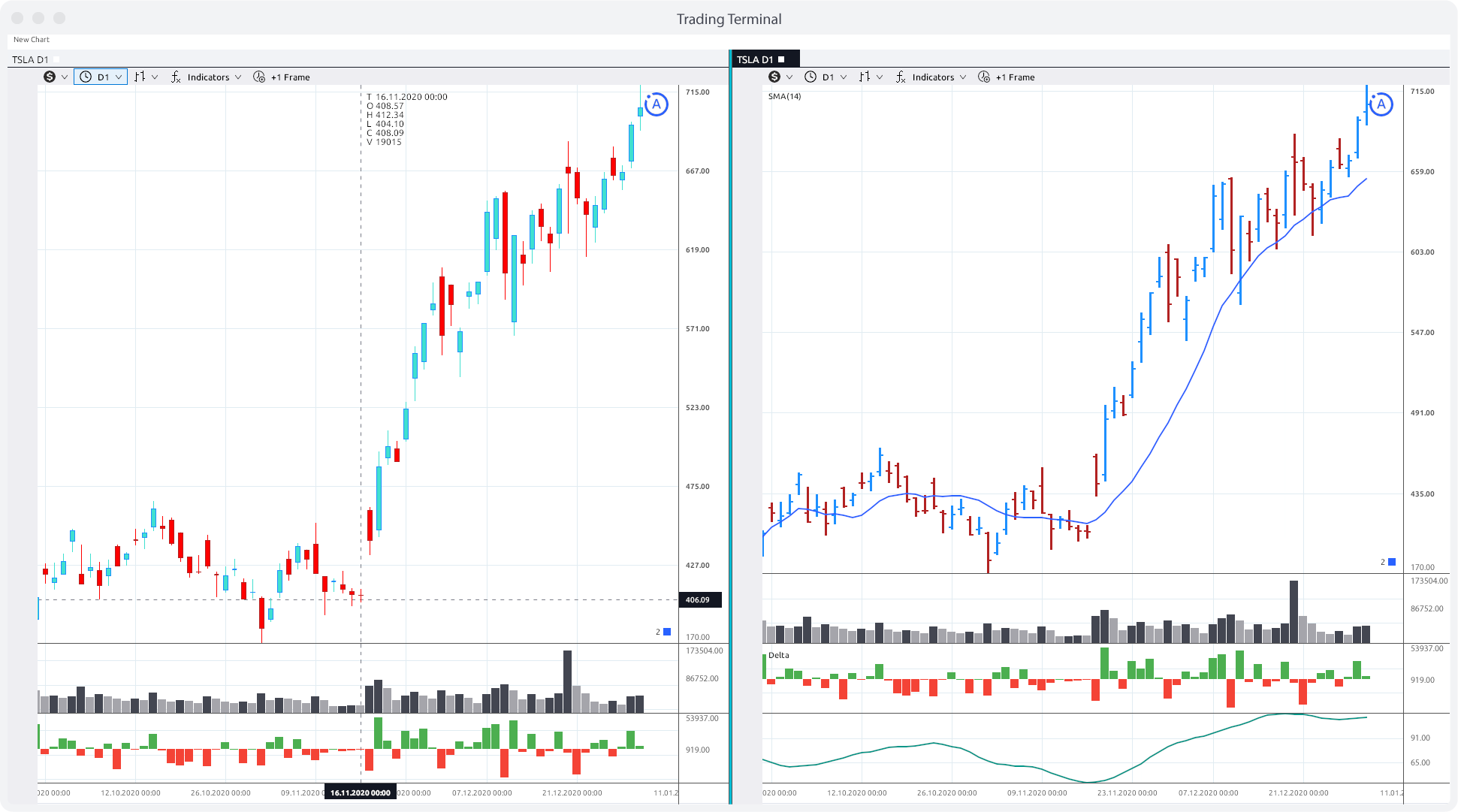Click +1 Frame button in left chart
This screenshot has height=812, width=1458.
coord(291,77)
